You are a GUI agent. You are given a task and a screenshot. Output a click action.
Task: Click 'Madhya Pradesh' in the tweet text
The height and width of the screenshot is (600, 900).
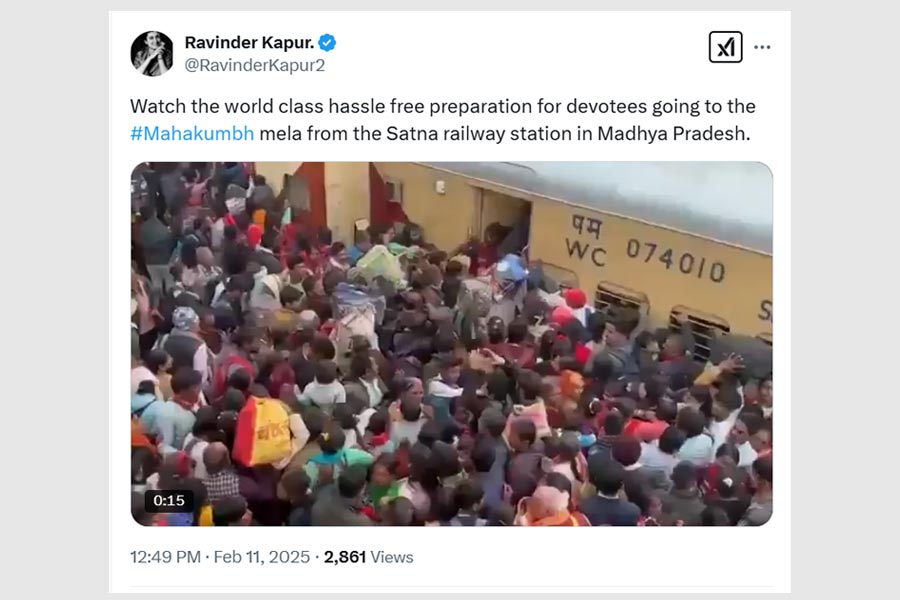pyautogui.click(x=673, y=133)
